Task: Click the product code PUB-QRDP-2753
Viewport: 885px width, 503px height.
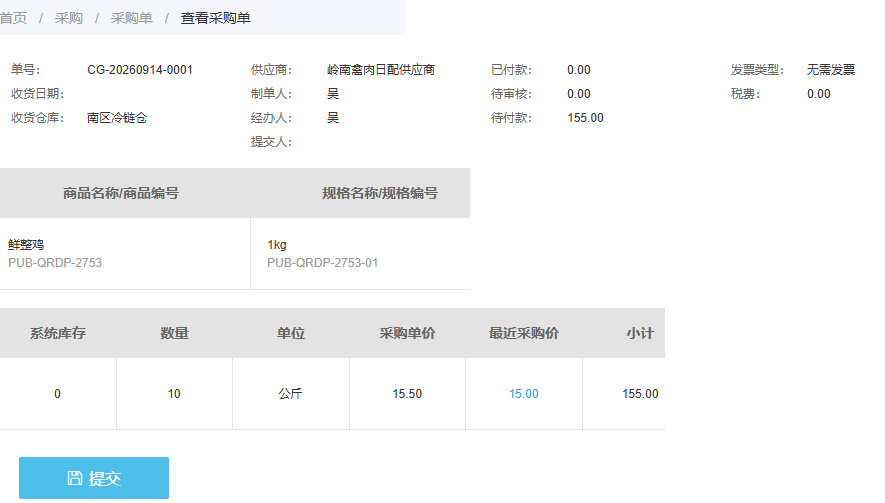Action: [x=55, y=263]
